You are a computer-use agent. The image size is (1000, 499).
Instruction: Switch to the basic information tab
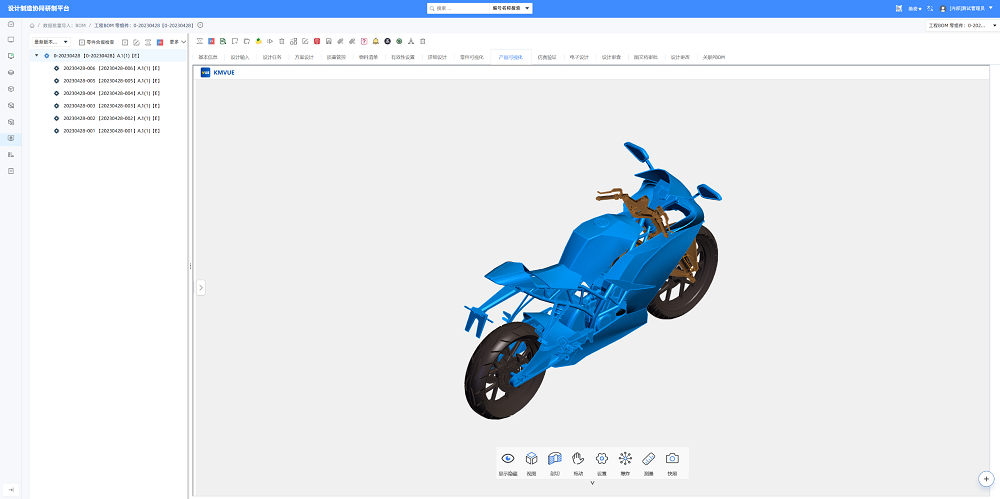208,57
